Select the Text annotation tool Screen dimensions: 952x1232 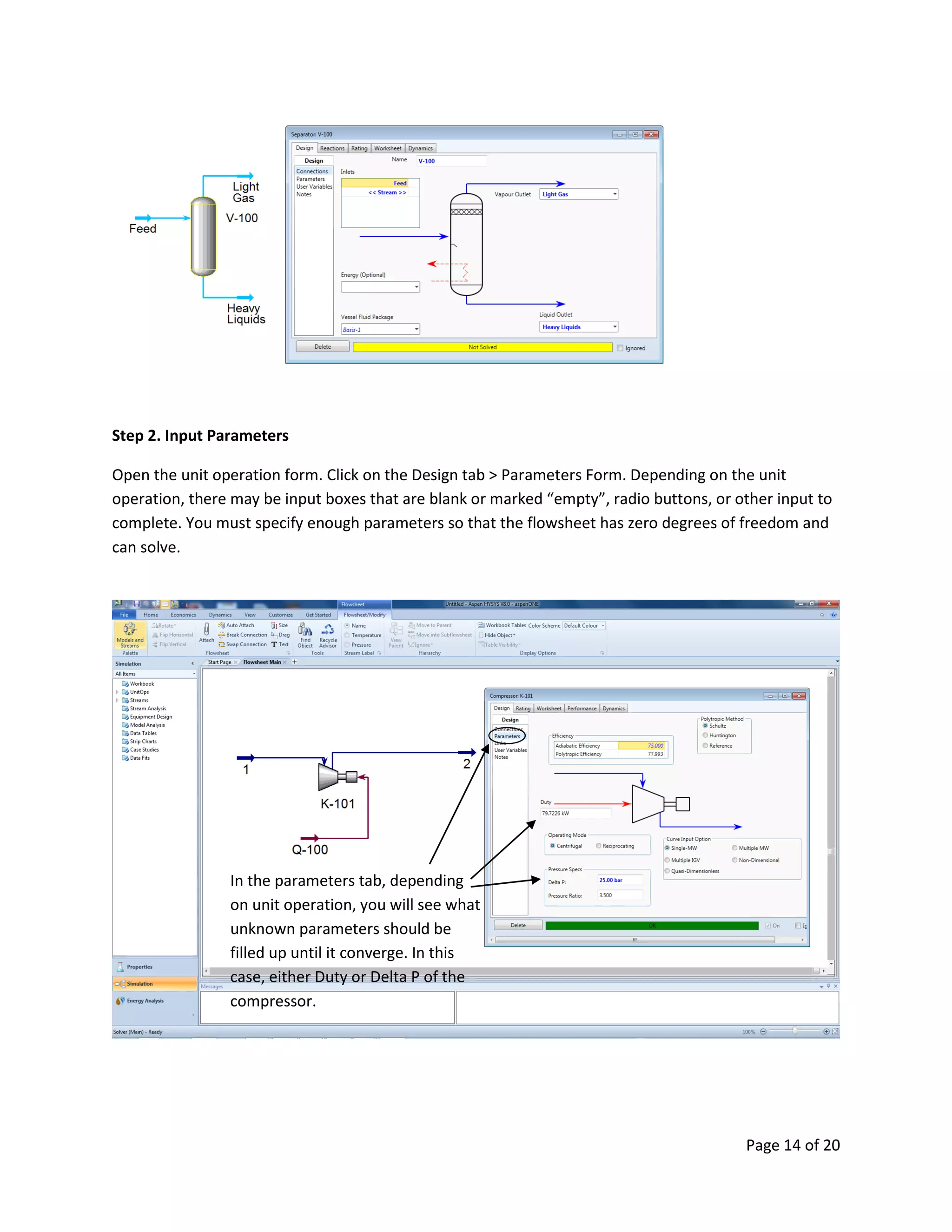click(x=280, y=645)
